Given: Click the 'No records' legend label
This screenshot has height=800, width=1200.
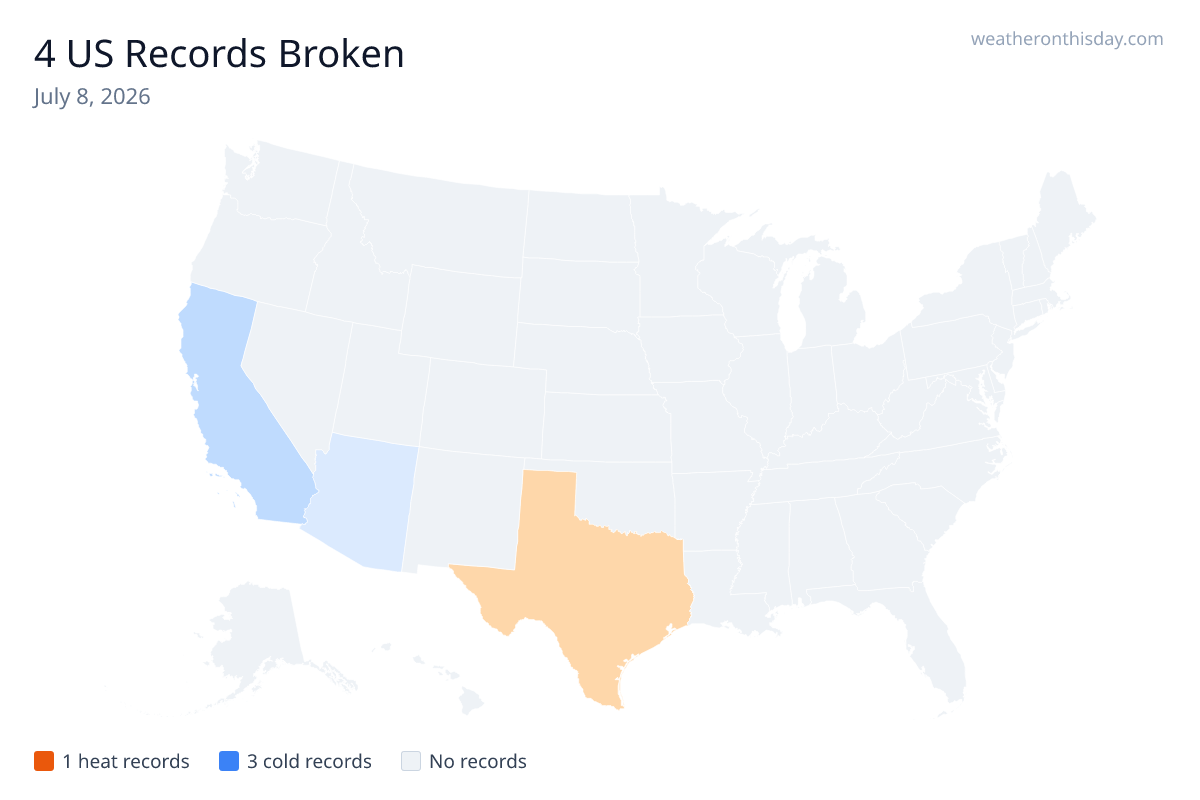Looking at the screenshot, I should click(478, 761).
